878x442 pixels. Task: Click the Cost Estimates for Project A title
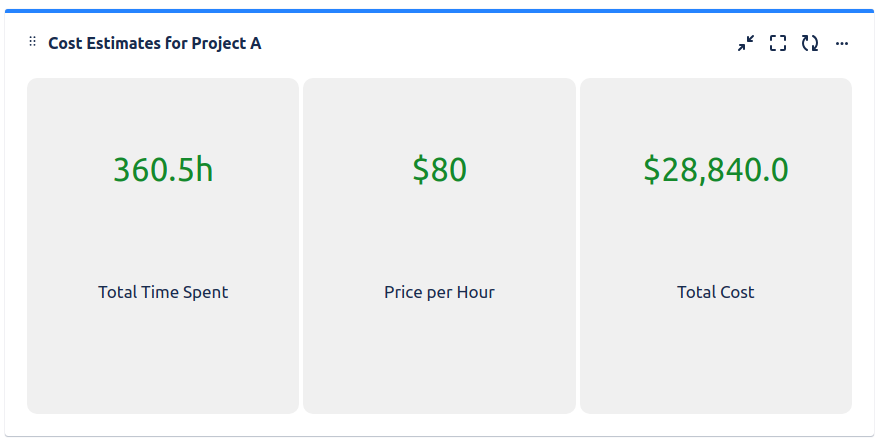click(x=155, y=43)
